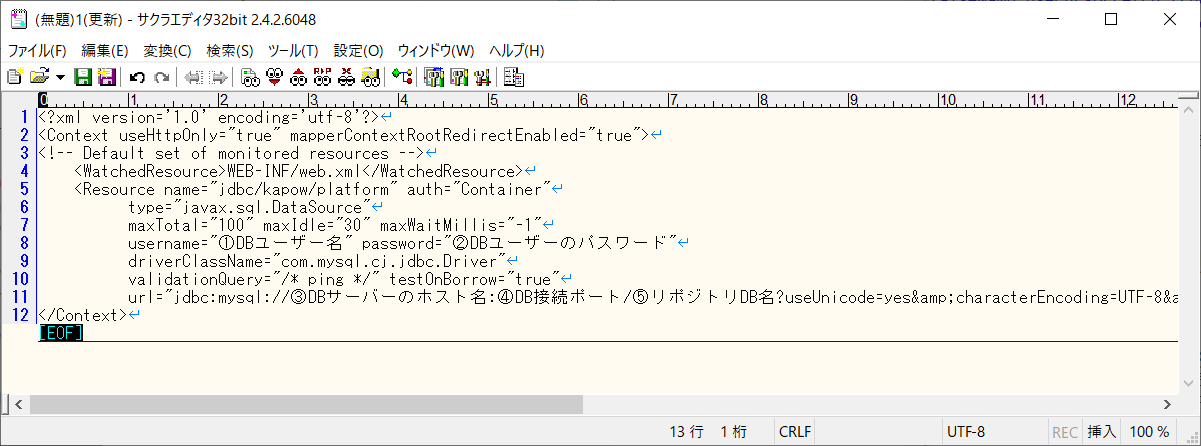
Task: Click the horizontal scrollbar right arrow
Action: pyautogui.click(x=1167, y=404)
